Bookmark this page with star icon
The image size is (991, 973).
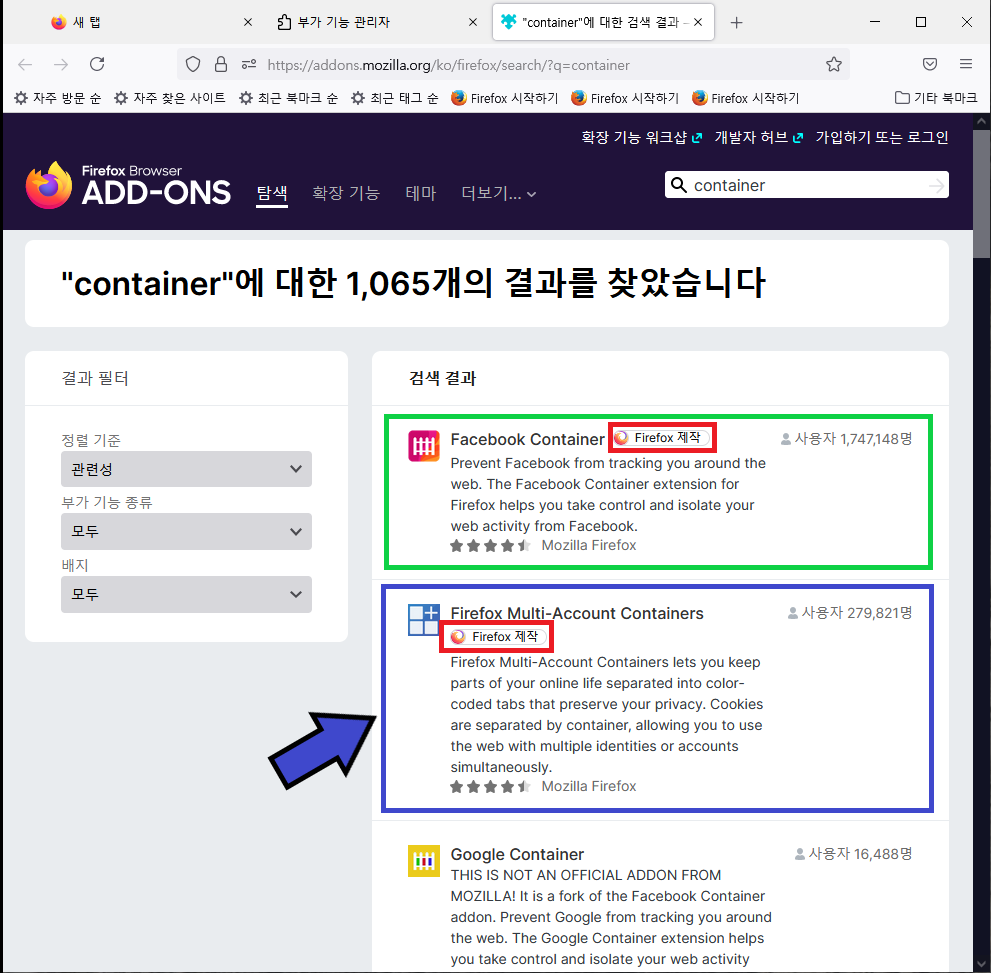834,64
